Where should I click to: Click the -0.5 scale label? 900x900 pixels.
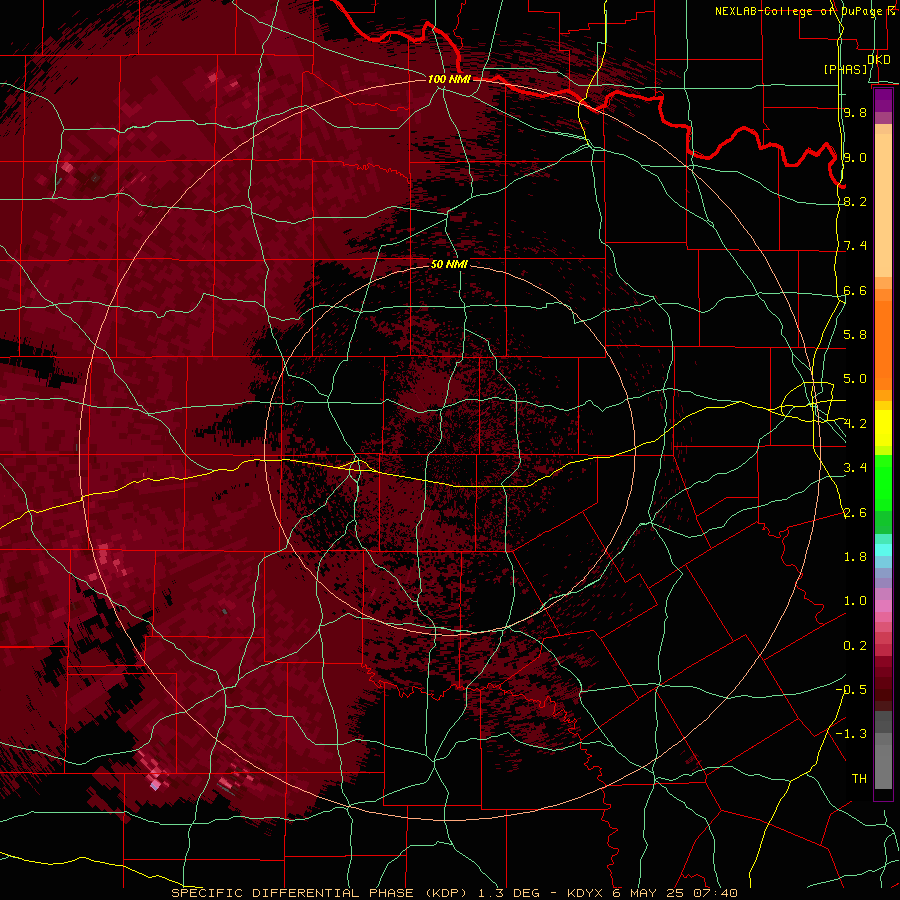[x=851, y=690]
